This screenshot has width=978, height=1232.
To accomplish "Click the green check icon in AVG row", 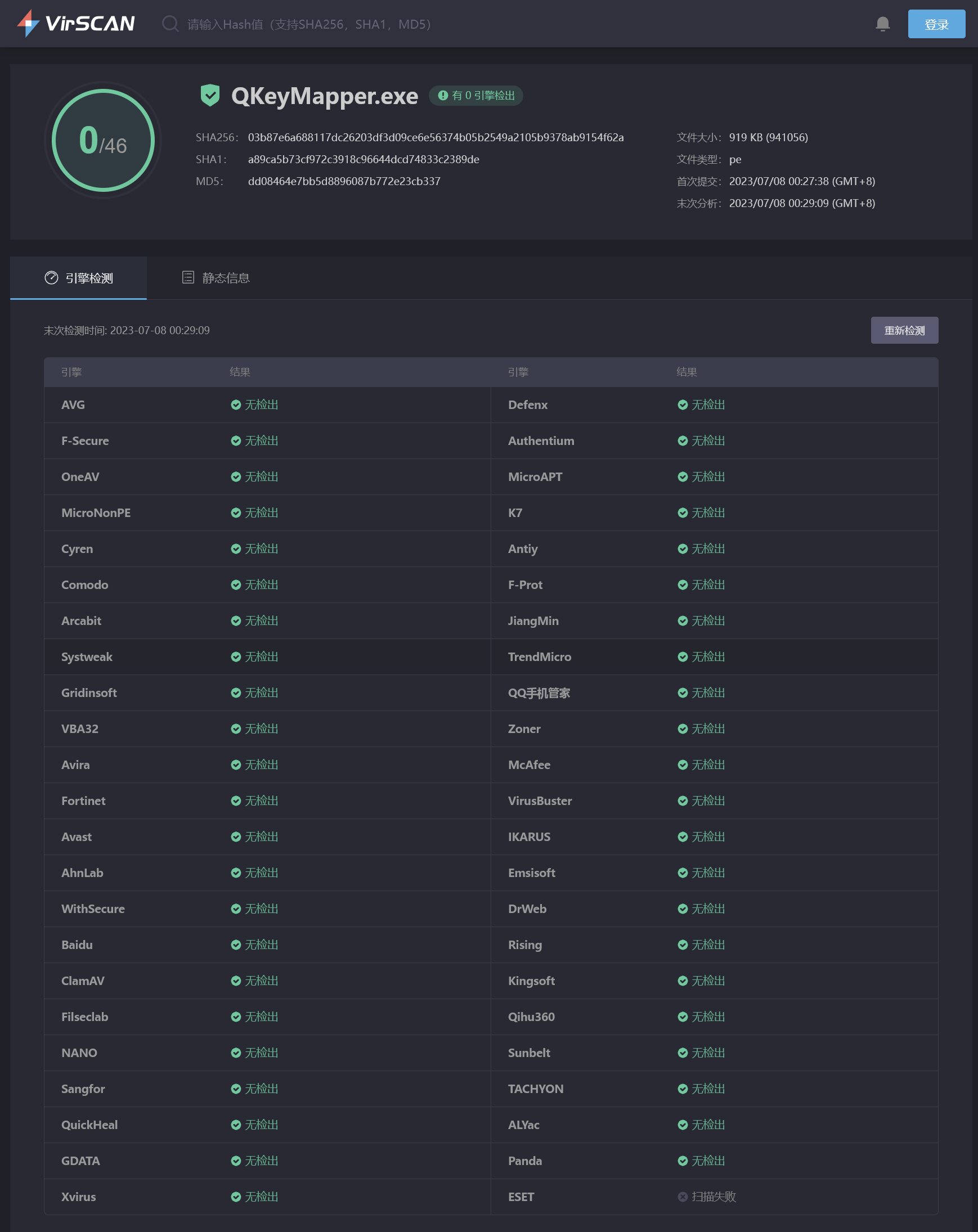I will coord(236,404).
